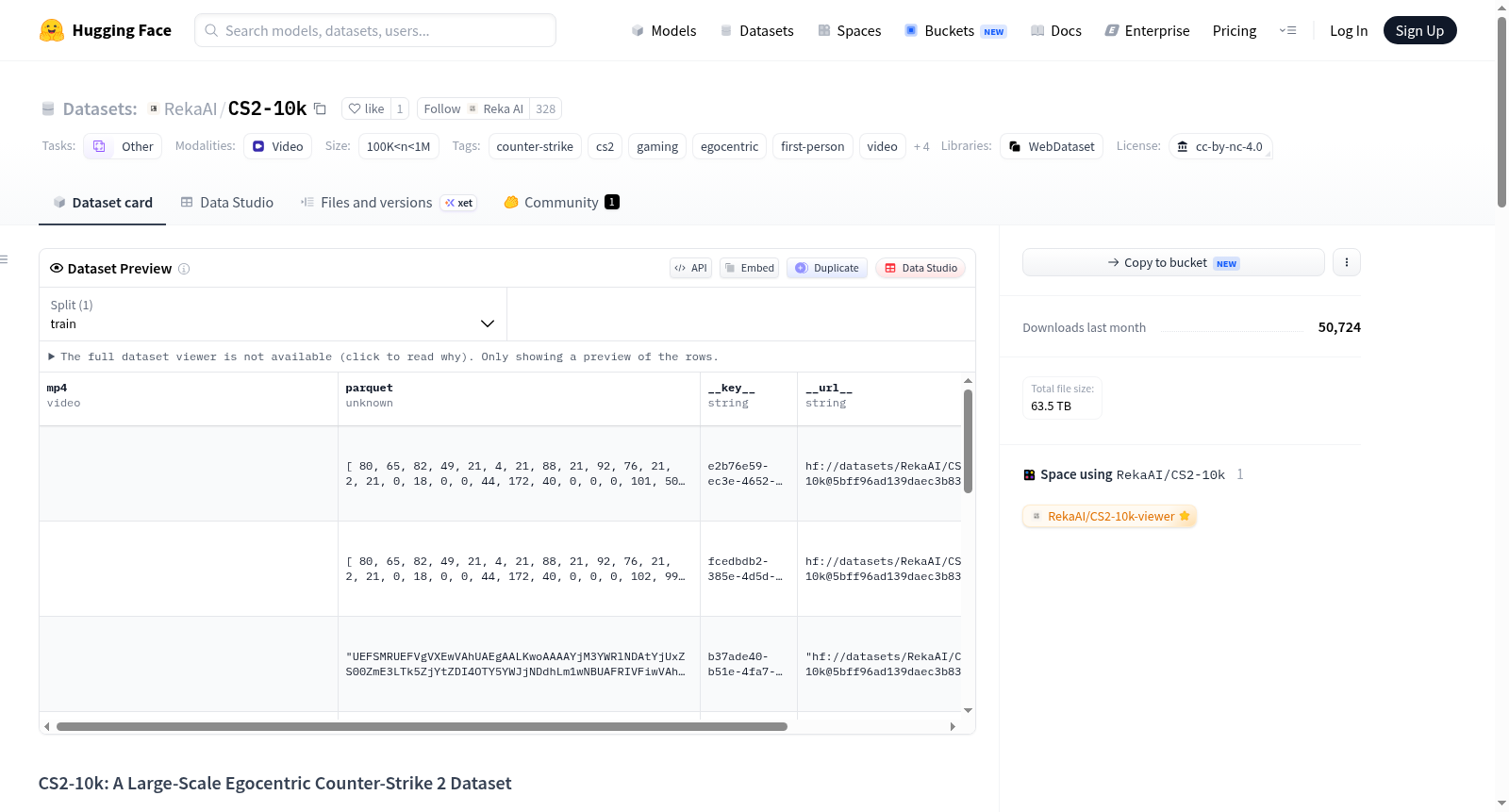Open Datasets in the top navigation
Screen dimensions: 1509x812
click(x=757, y=30)
